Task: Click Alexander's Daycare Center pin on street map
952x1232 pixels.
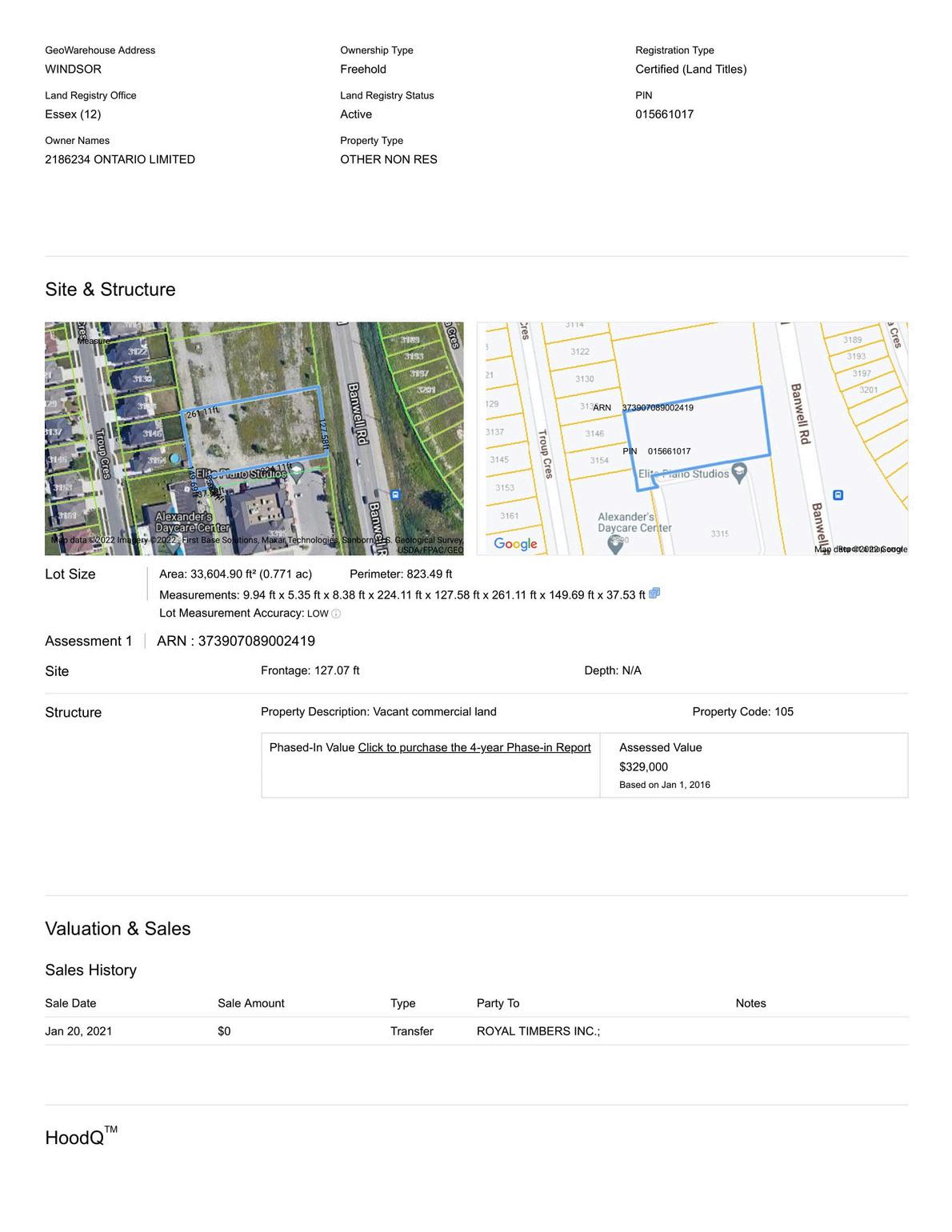Action: coord(615,545)
